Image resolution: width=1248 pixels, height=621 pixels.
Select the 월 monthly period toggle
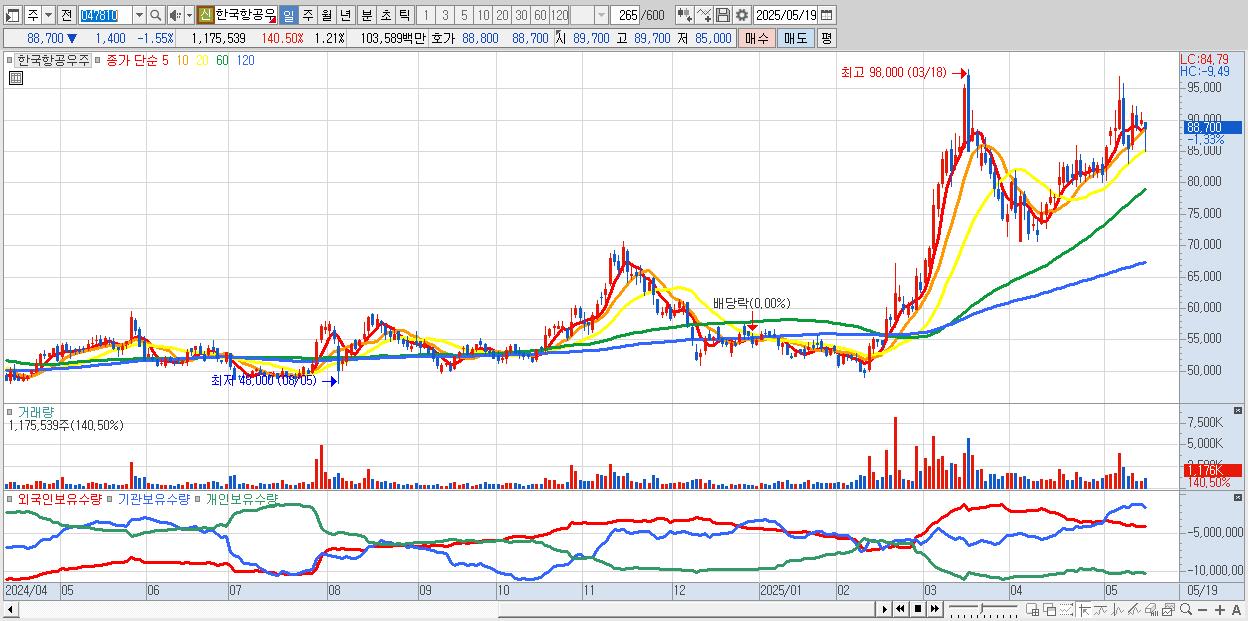(326, 15)
